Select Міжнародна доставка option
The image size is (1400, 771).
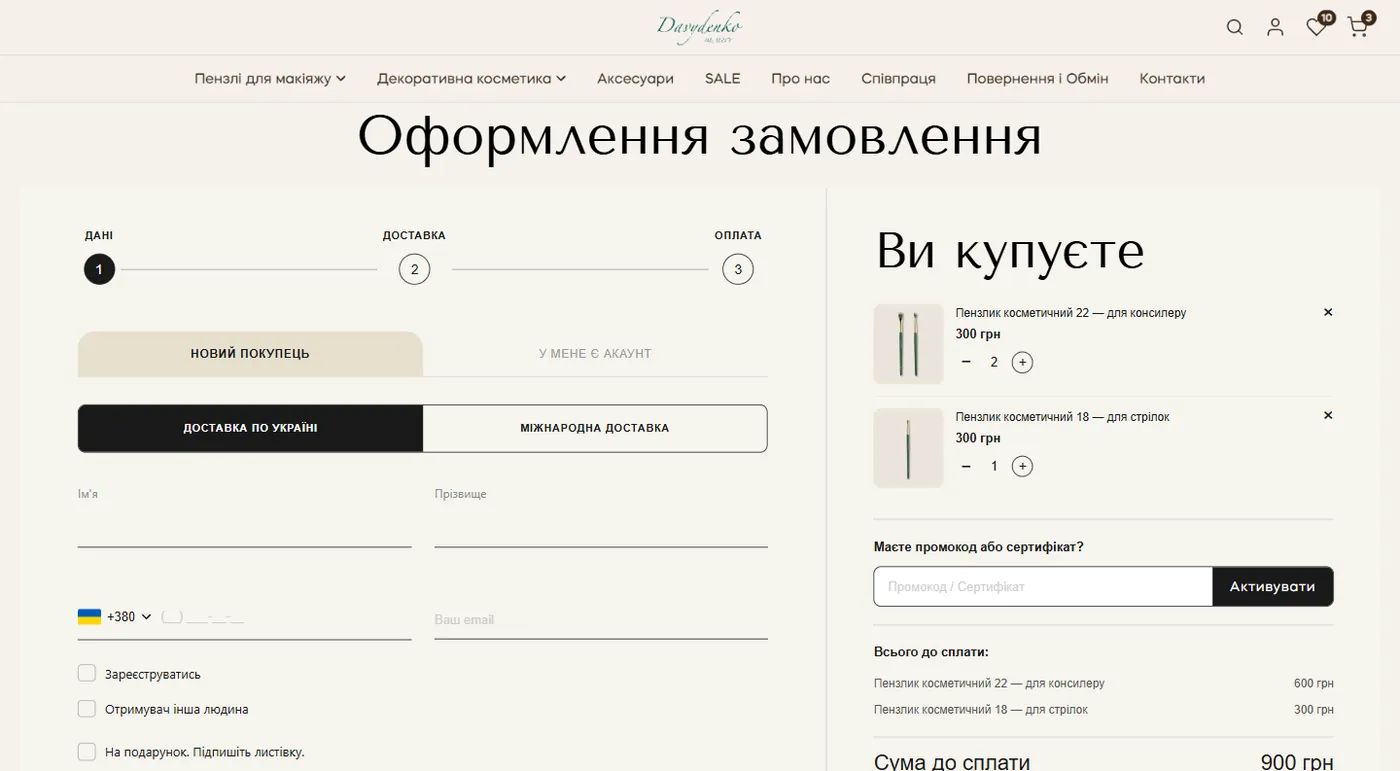tap(595, 428)
